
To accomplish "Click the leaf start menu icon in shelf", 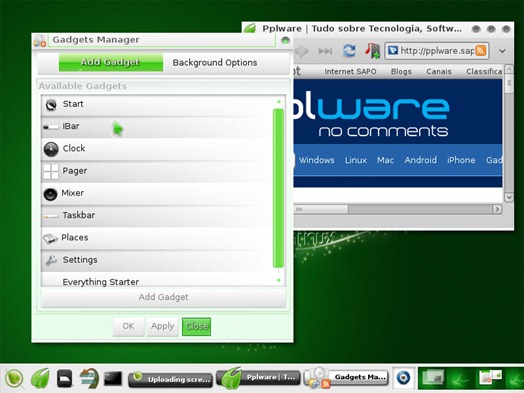I will [x=14, y=379].
